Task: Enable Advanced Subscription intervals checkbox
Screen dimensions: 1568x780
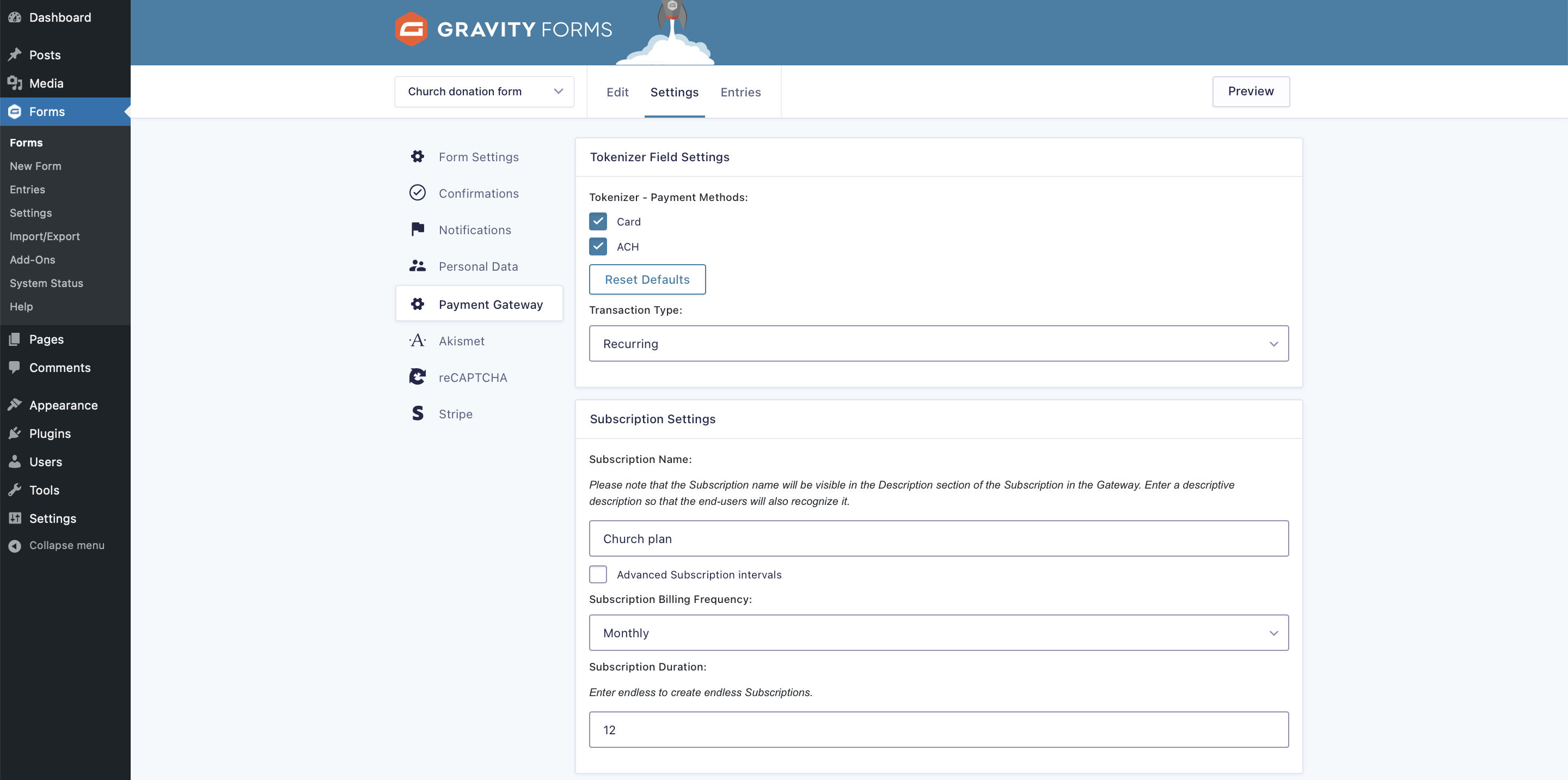Action: (598, 573)
